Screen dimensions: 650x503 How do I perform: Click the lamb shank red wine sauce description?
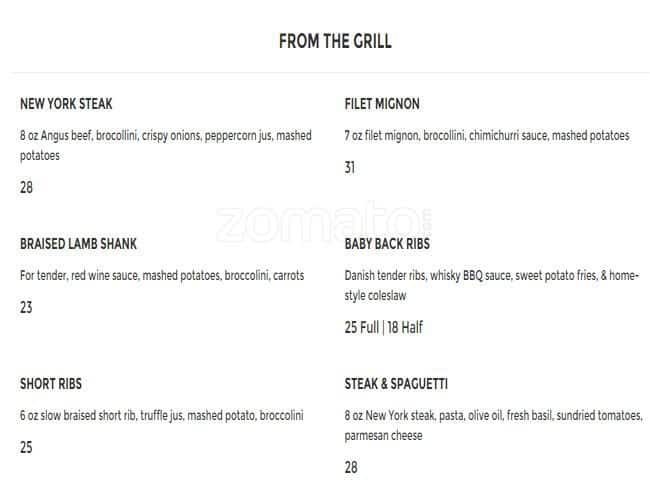tap(162, 275)
